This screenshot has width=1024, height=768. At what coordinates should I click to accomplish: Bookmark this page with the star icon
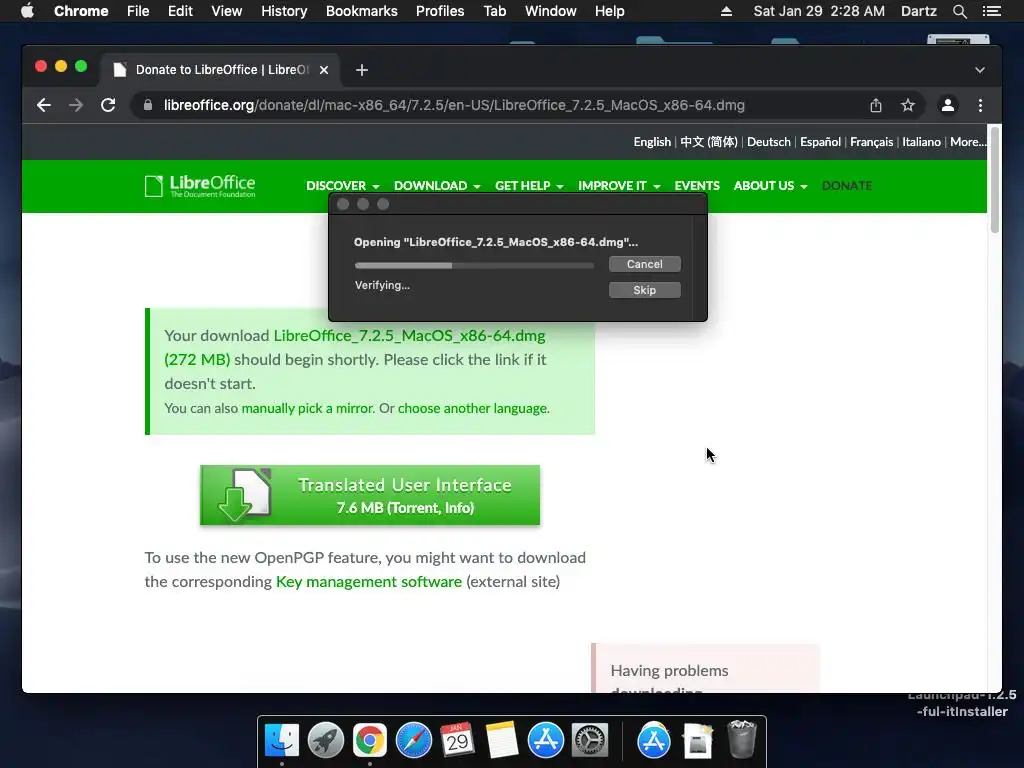tap(908, 105)
